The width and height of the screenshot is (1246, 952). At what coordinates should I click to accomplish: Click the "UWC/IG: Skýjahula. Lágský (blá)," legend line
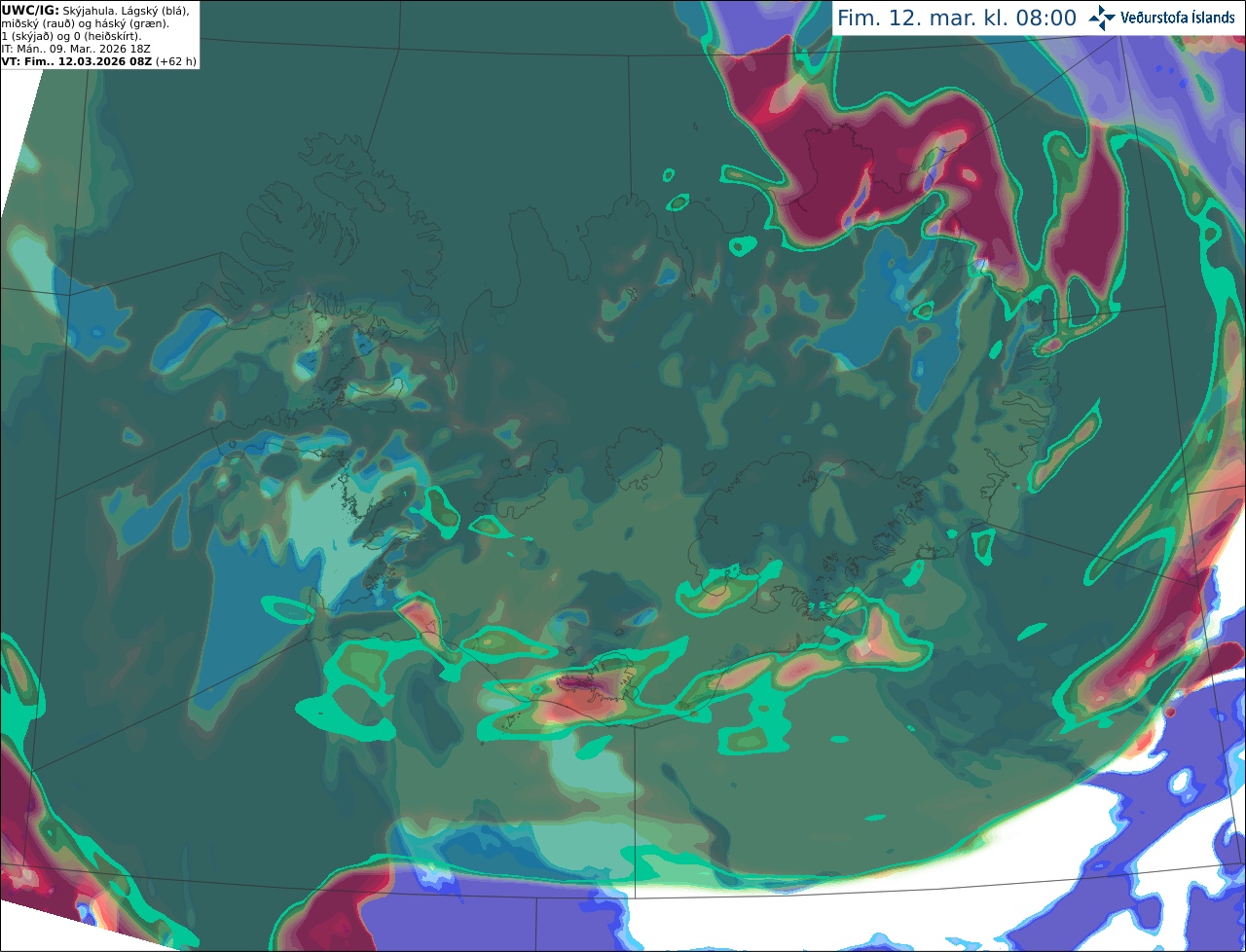point(95,10)
